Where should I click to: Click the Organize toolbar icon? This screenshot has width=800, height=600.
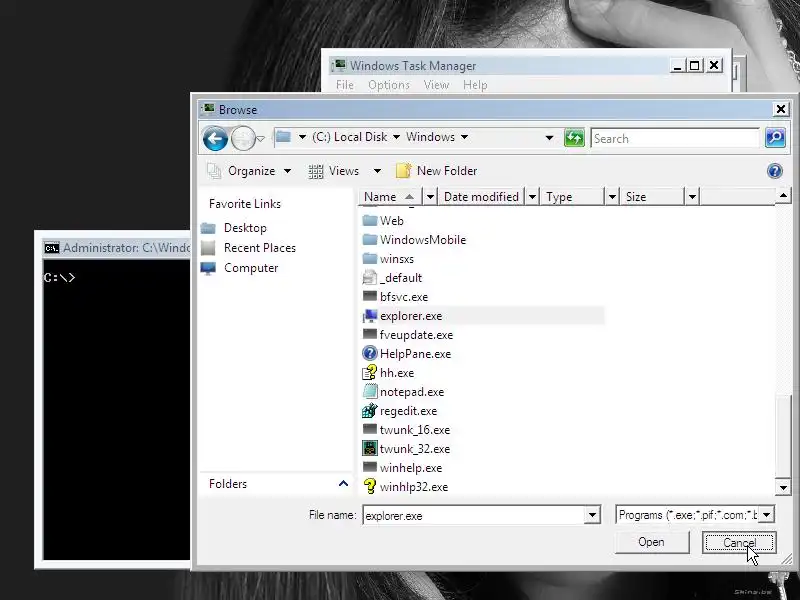click(x=214, y=171)
